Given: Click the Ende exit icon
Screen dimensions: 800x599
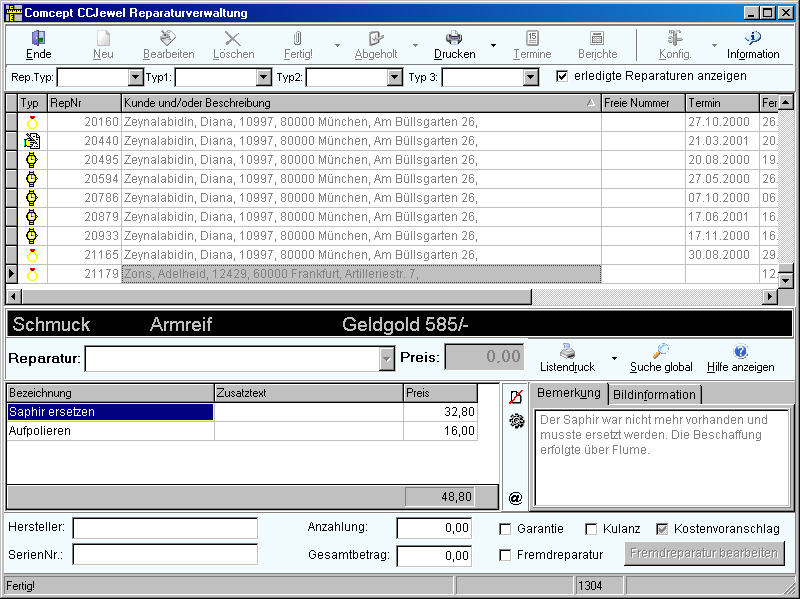Looking at the screenshot, I should pyautogui.click(x=39, y=39).
